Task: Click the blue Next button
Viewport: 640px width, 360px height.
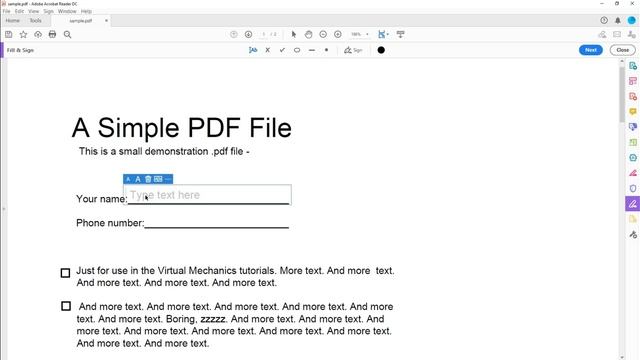Action: (x=591, y=50)
